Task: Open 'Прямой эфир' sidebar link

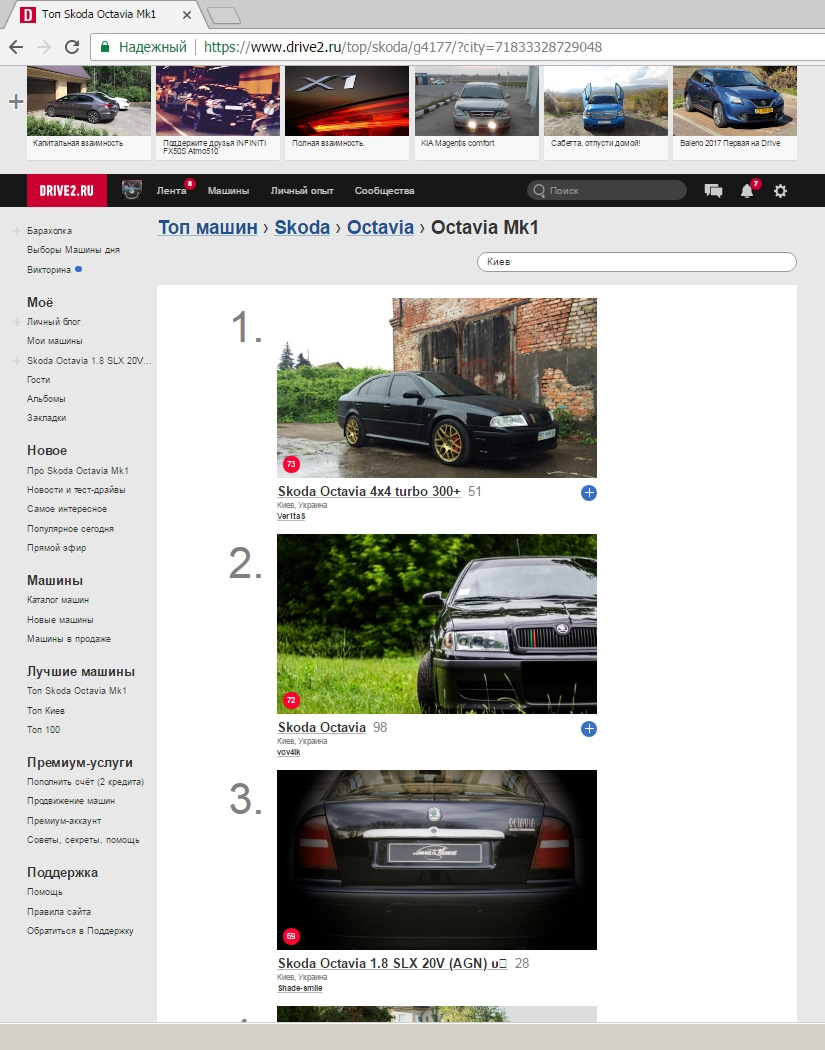Action: click(x=56, y=548)
